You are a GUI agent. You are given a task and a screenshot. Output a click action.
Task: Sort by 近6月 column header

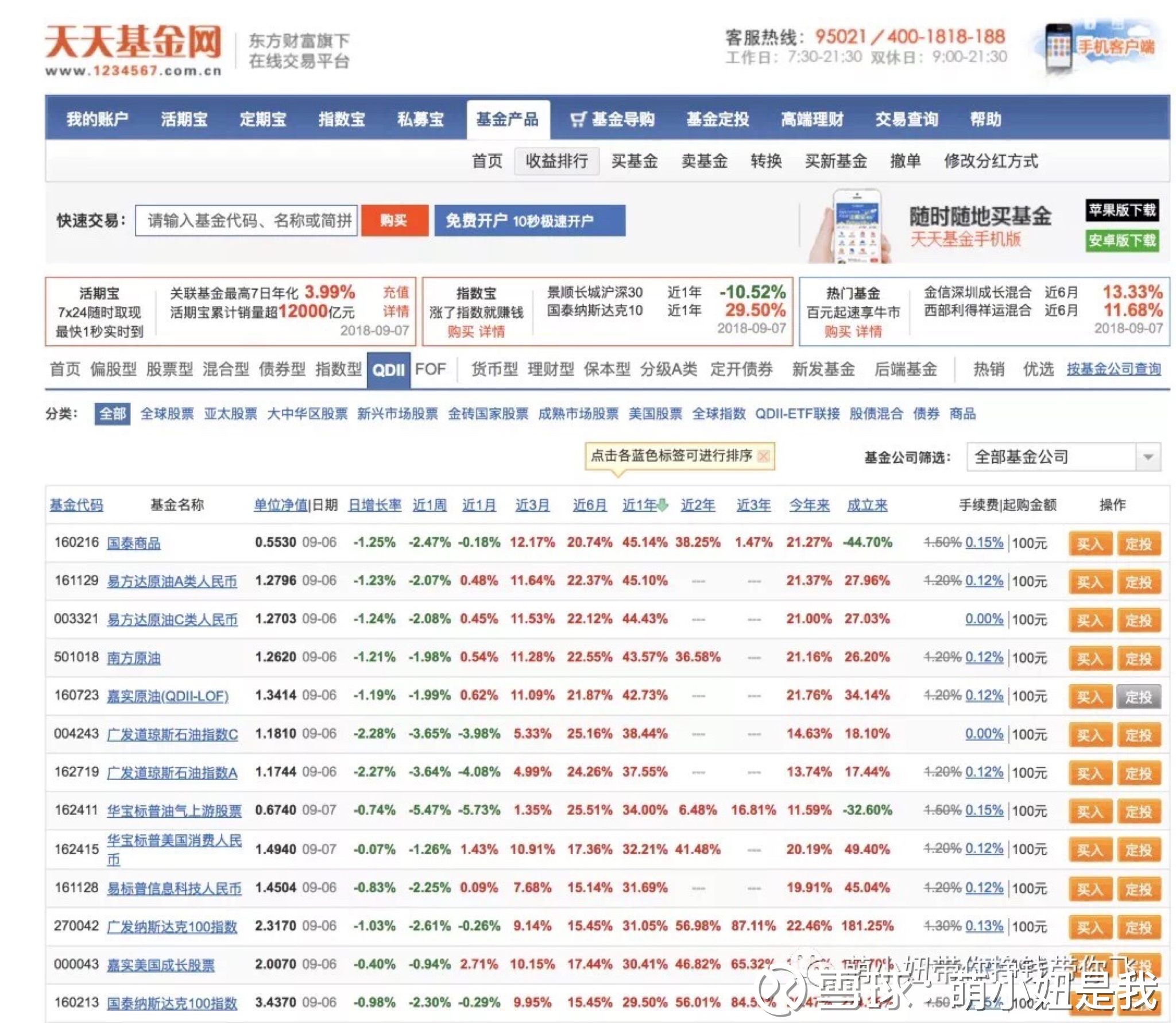(590, 505)
